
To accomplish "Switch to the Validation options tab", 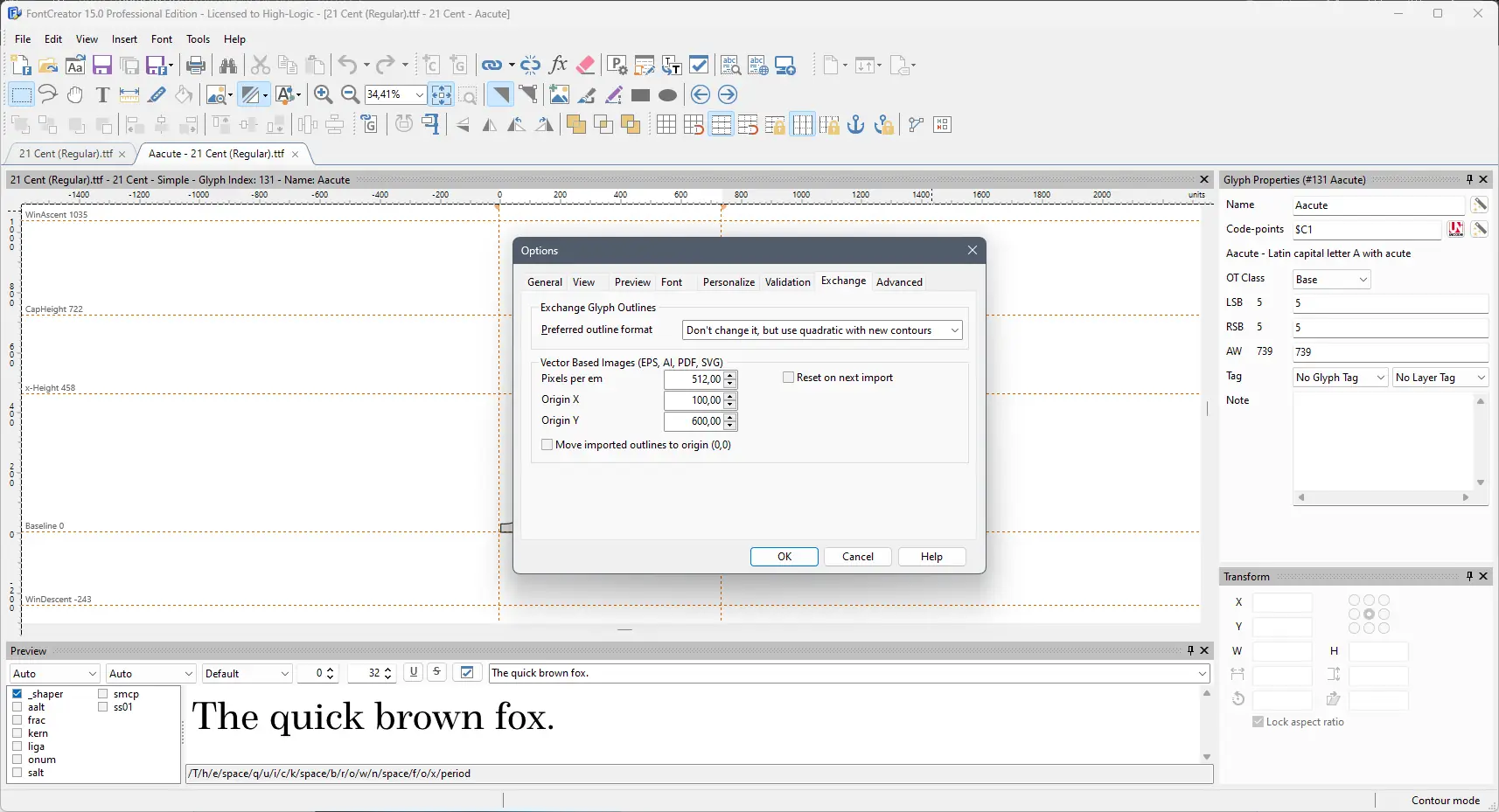I will point(788,282).
